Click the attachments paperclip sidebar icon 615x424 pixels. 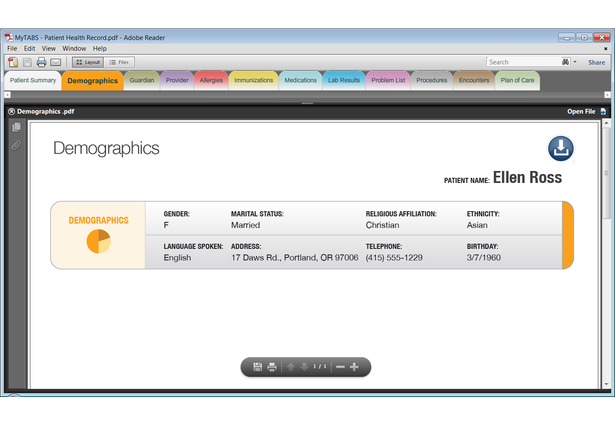point(16,145)
